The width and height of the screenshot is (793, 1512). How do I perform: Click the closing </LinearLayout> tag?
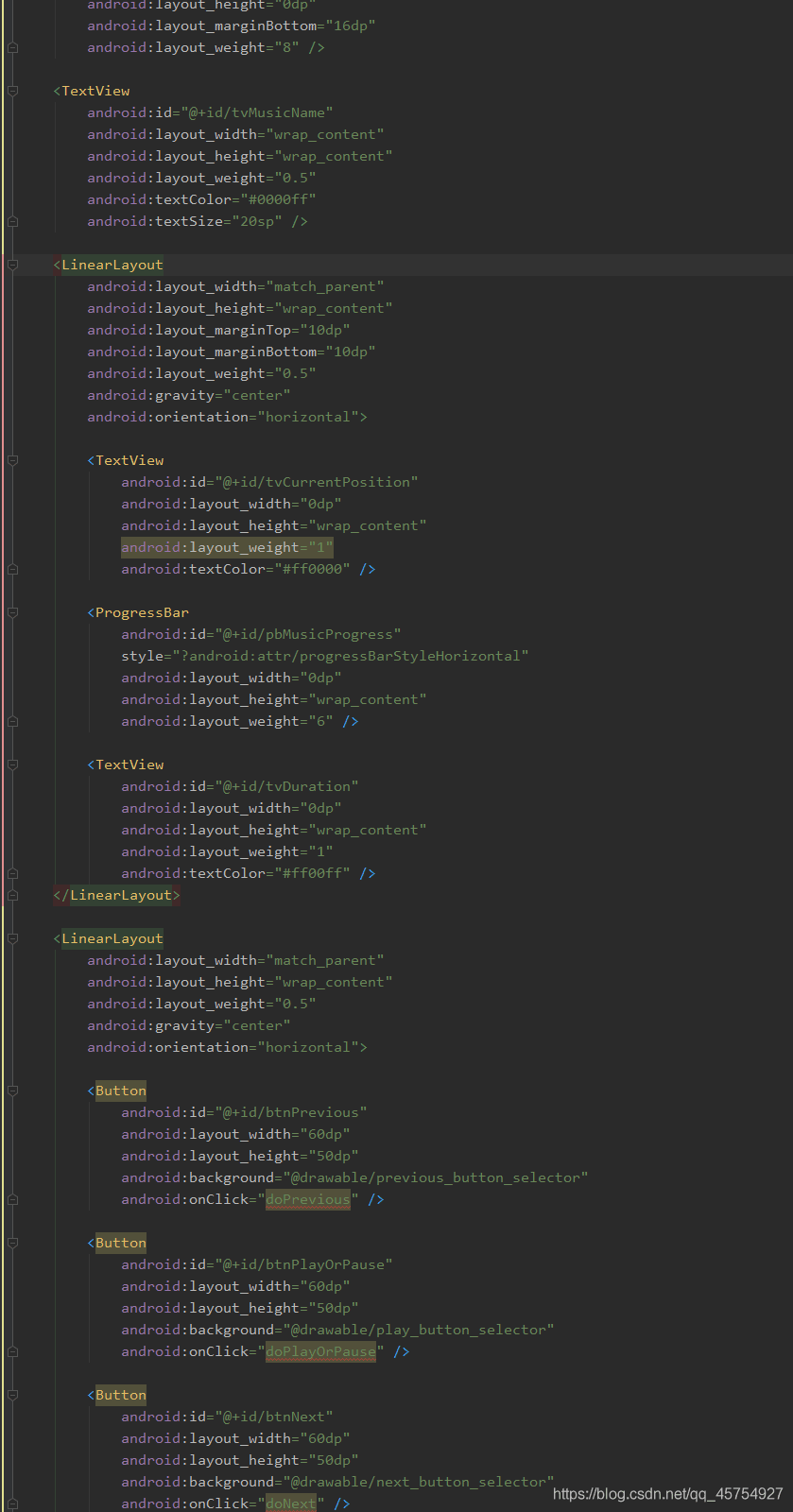116,895
